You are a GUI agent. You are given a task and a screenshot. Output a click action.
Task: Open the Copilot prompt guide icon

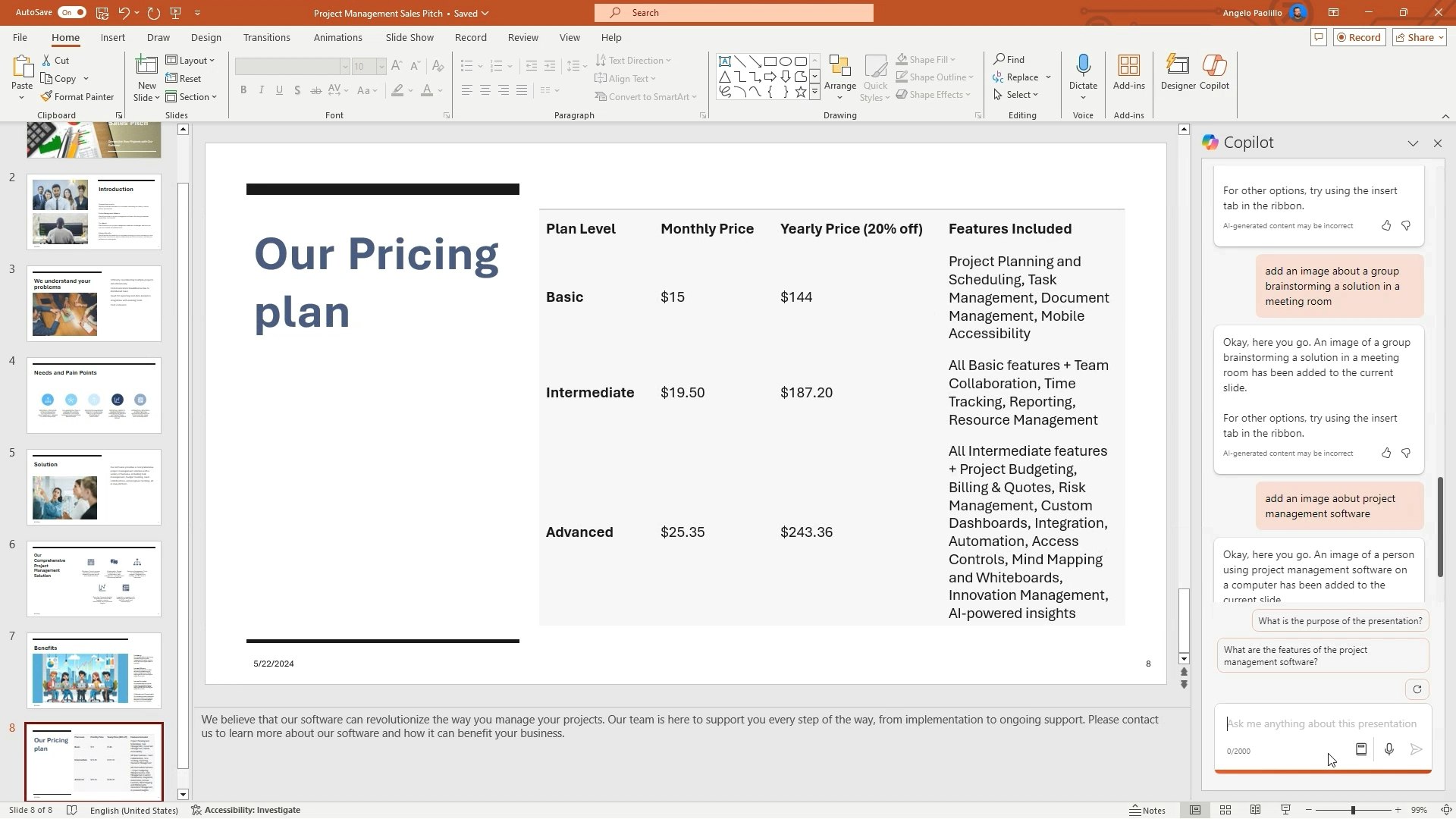click(x=1361, y=749)
